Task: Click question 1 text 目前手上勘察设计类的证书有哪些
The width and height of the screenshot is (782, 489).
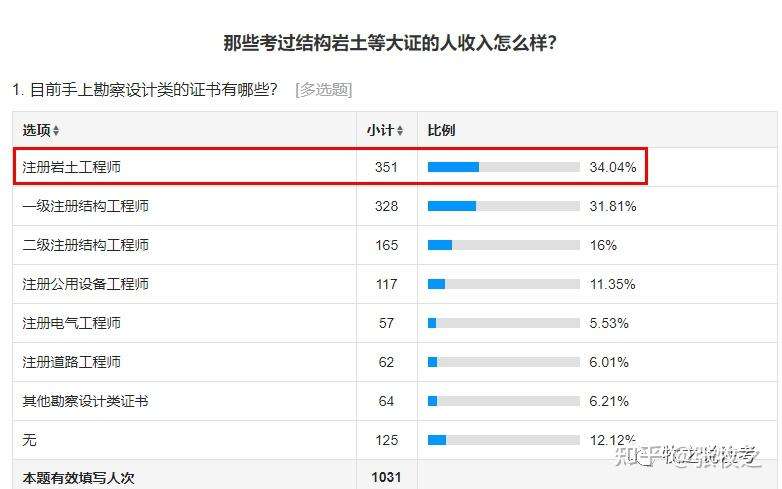Action: pyautogui.click(x=145, y=90)
